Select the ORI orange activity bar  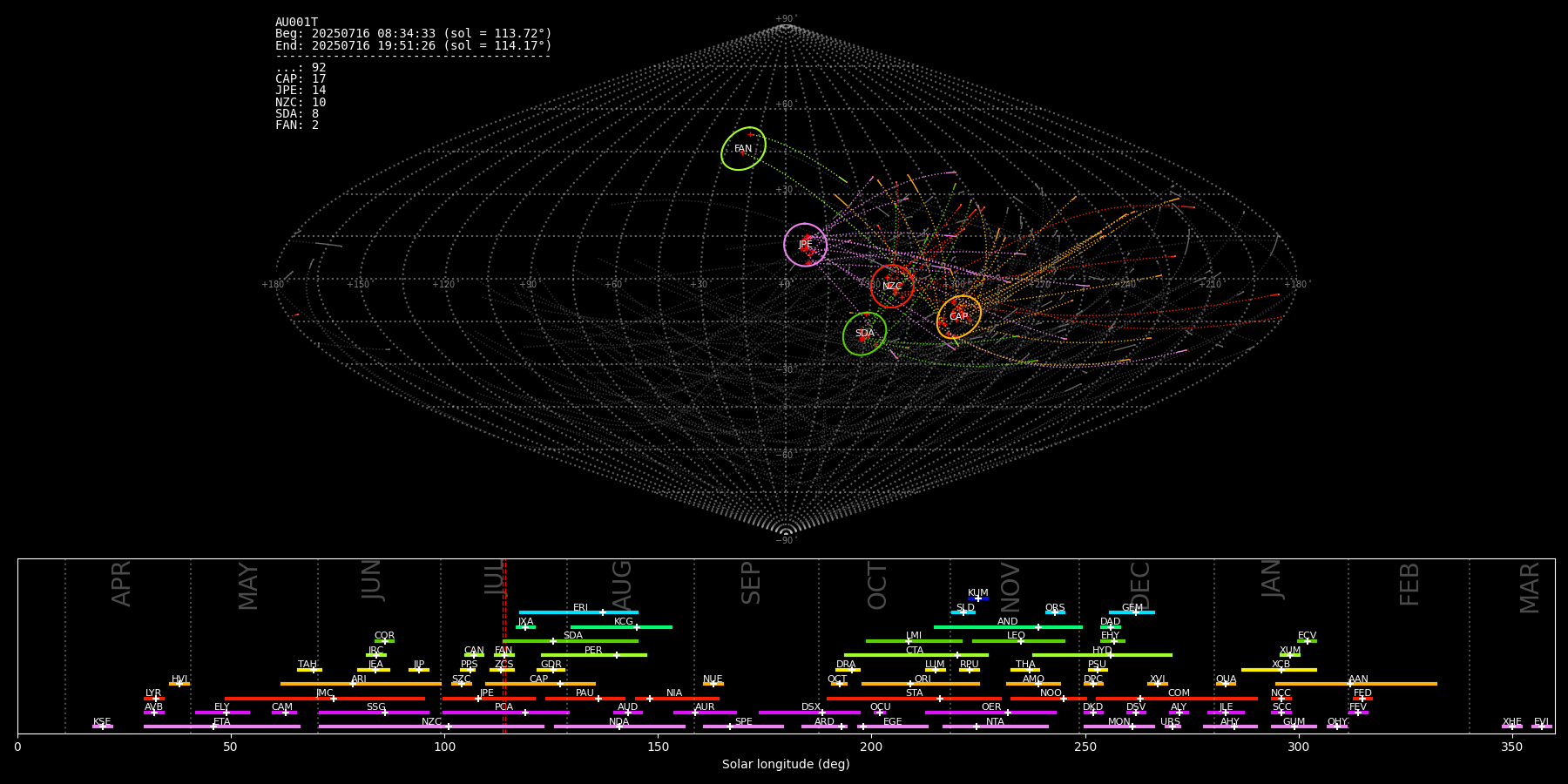click(921, 684)
